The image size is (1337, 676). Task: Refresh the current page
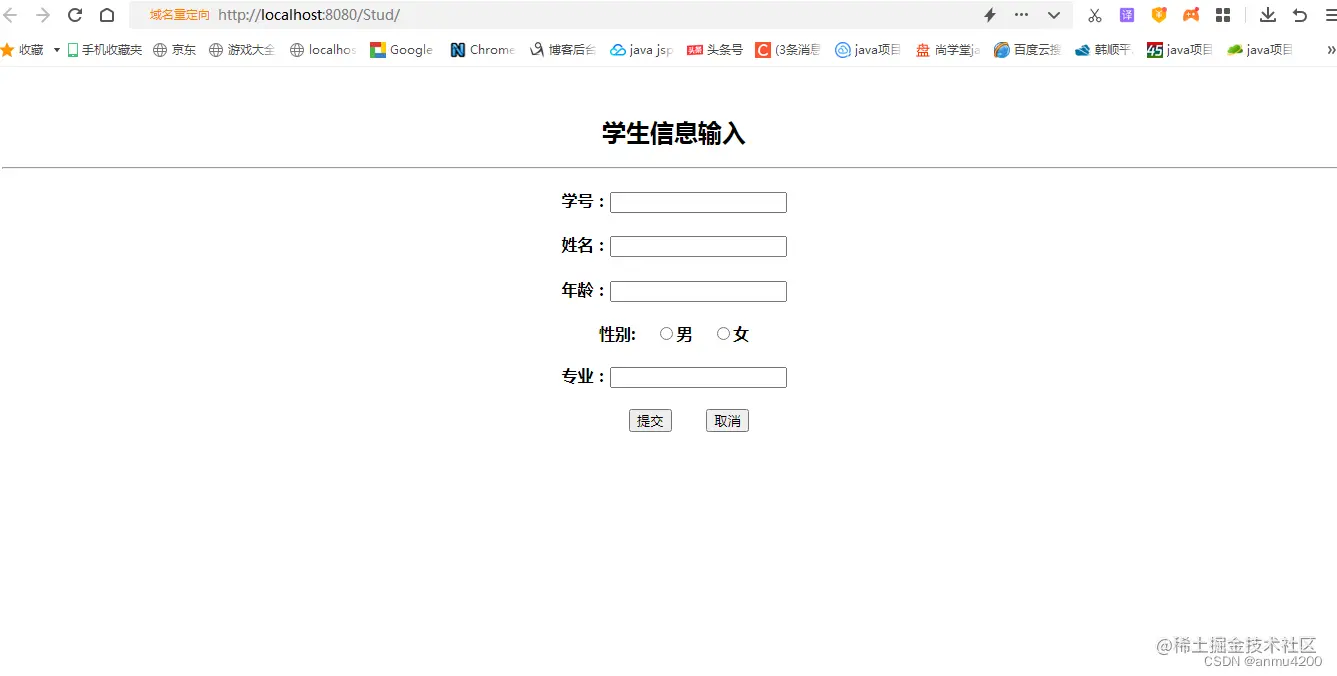pyautogui.click(x=74, y=14)
